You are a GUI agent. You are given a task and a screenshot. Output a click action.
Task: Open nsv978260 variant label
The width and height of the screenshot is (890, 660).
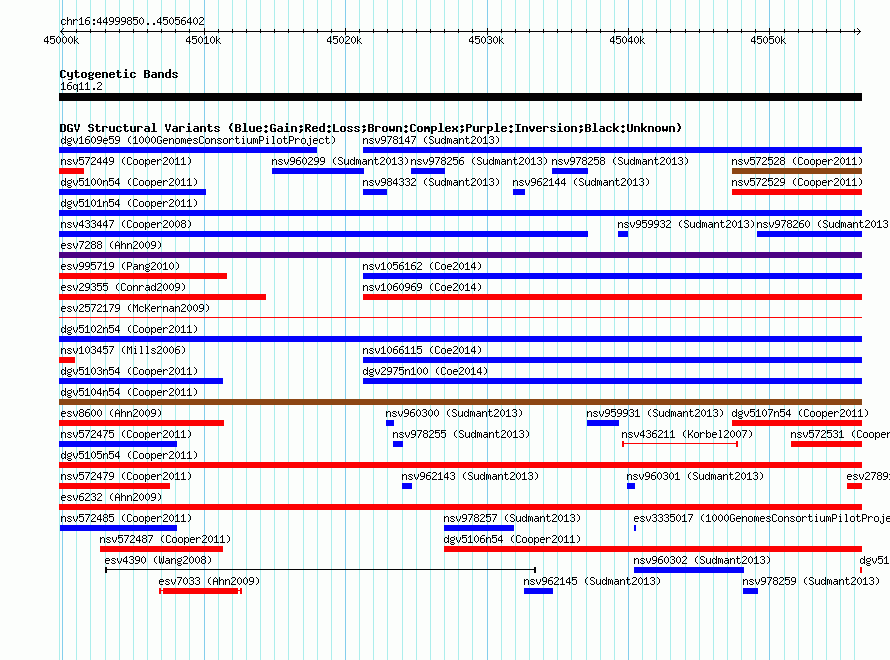click(x=823, y=224)
